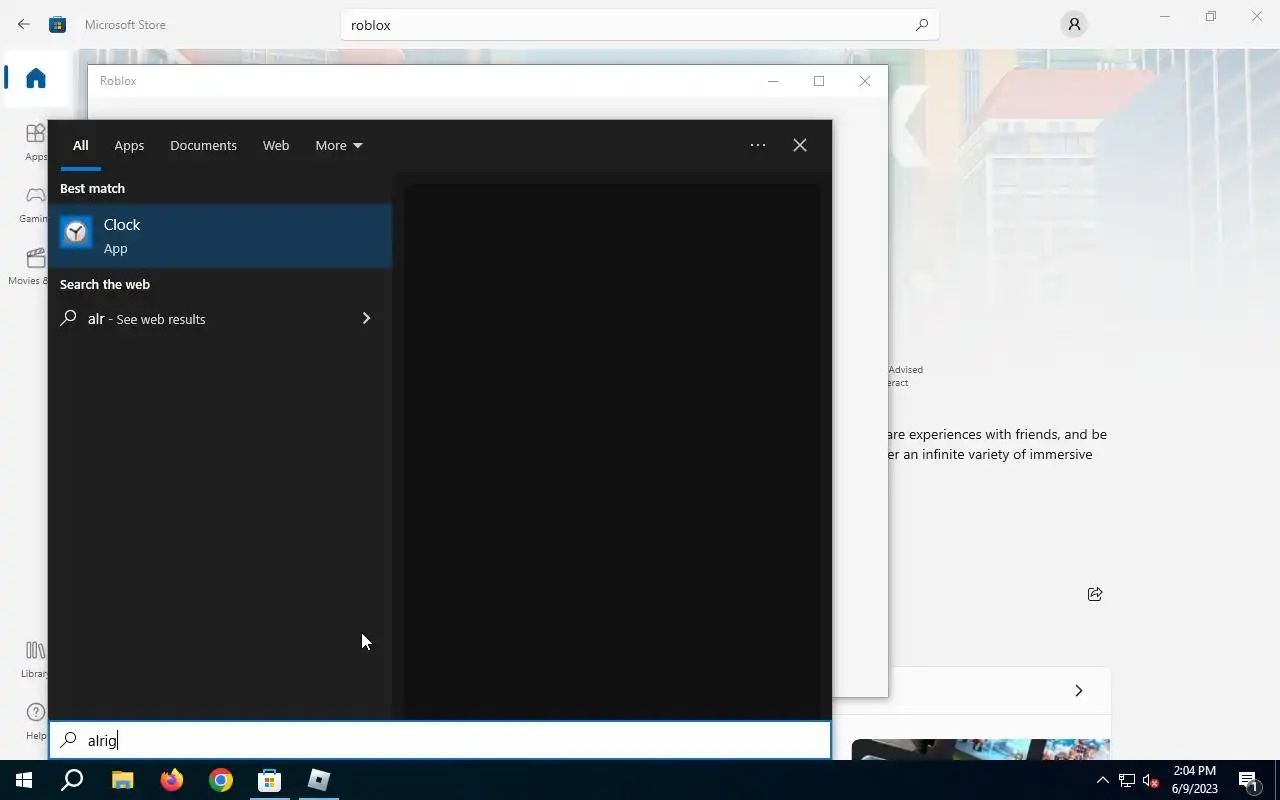Screen dimensions: 1280x800
Task: Open search options ellipsis menu
Action: click(x=758, y=145)
